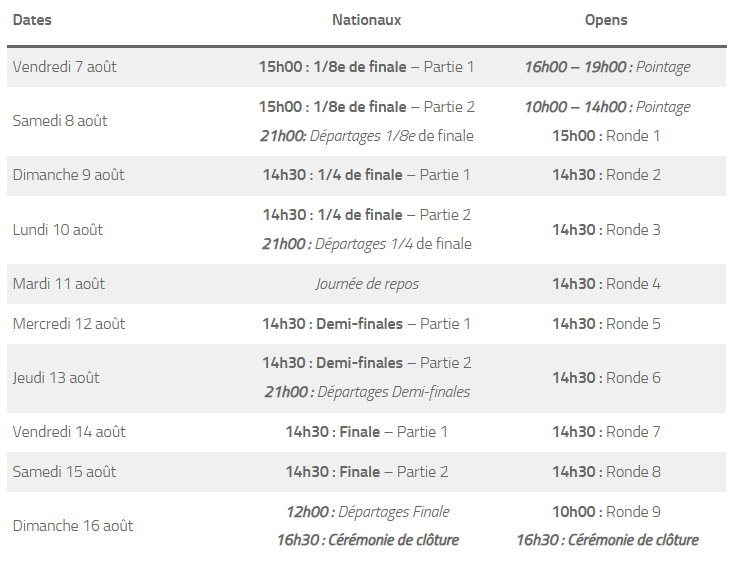Viewport: 733px width, 563px height.
Task: Click the Dimanche 9 août date cell
Action: 69,175
